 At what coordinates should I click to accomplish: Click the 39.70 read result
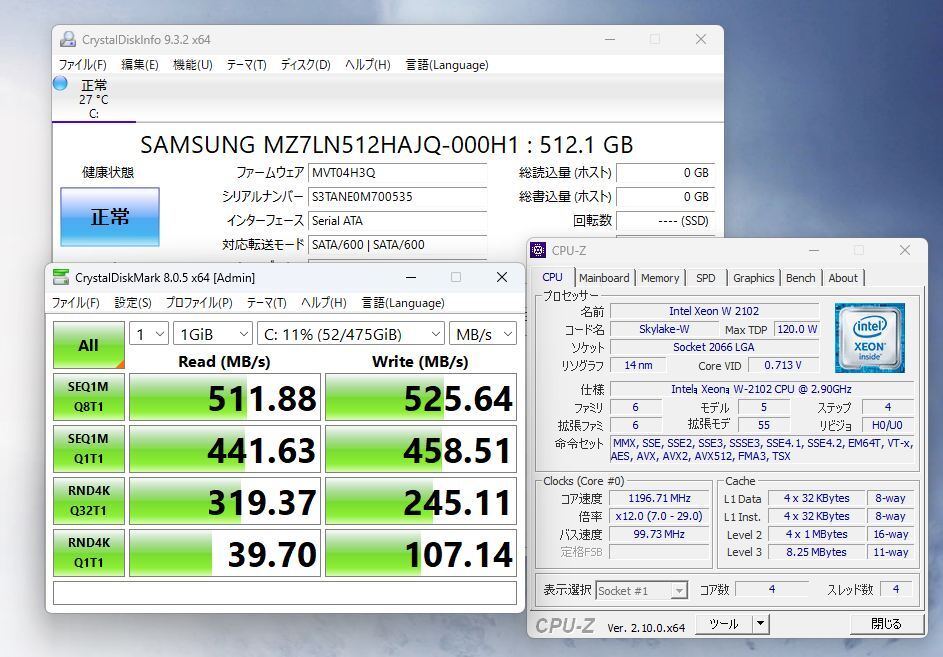tap(225, 553)
